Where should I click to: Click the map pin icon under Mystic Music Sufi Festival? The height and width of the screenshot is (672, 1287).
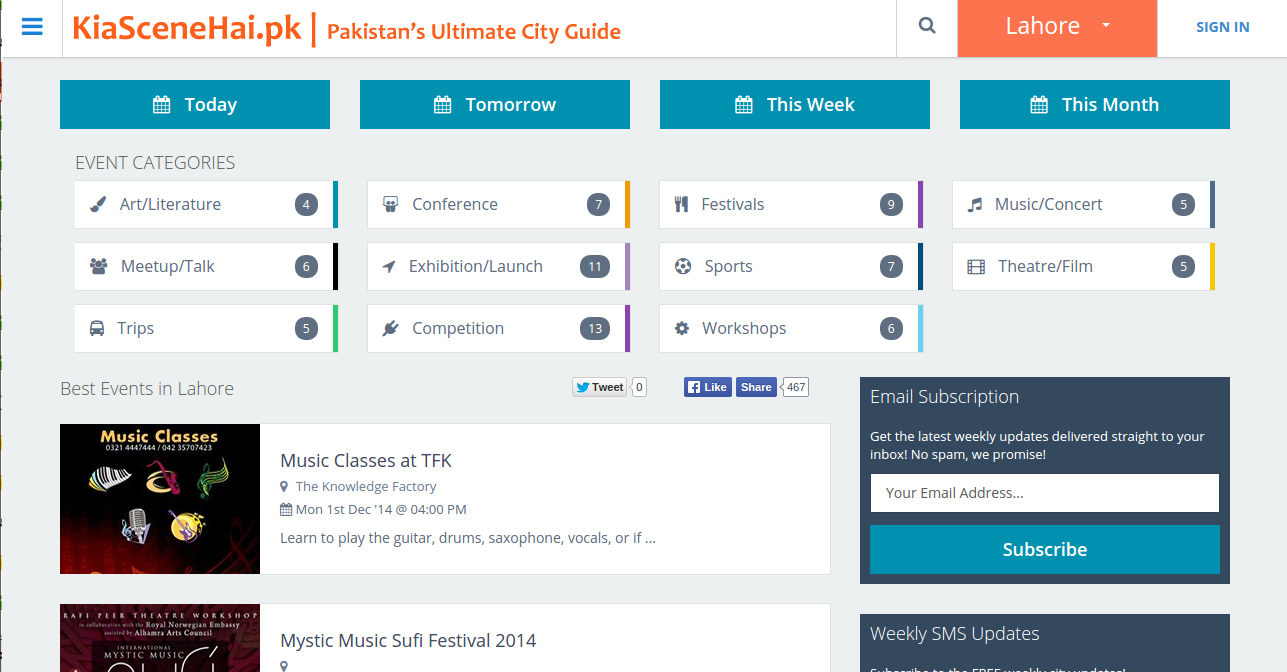(x=284, y=666)
